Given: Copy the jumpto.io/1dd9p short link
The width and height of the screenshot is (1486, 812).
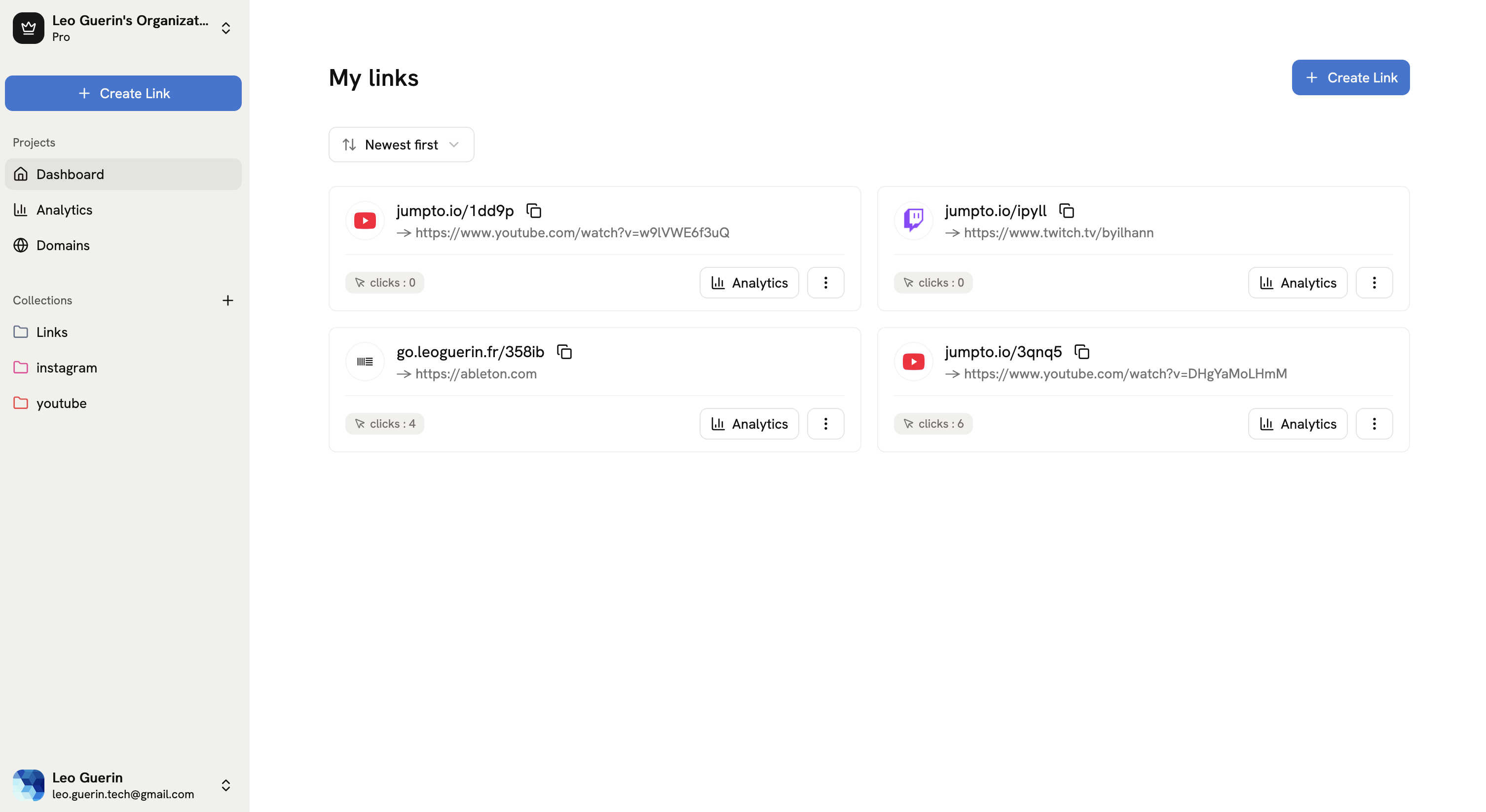Looking at the screenshot, I should pyautogui.click(x=534, y=211).
